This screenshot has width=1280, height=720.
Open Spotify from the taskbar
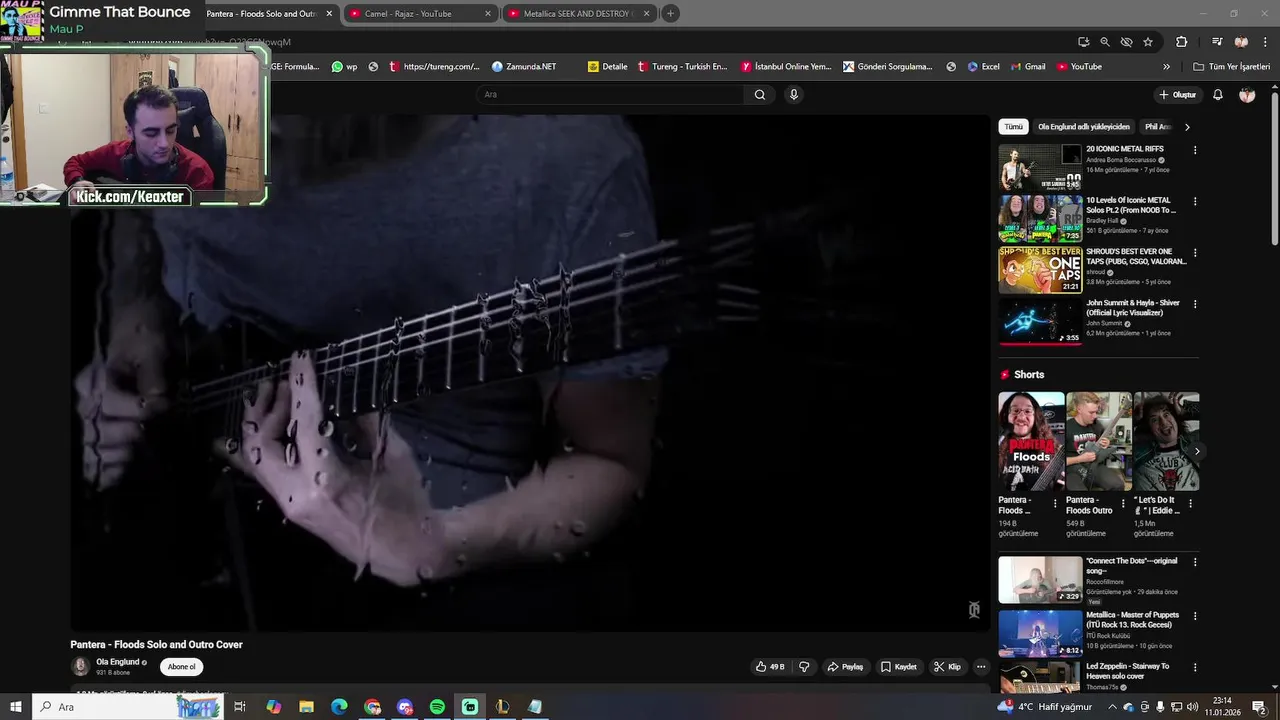(x=437, y=707)
